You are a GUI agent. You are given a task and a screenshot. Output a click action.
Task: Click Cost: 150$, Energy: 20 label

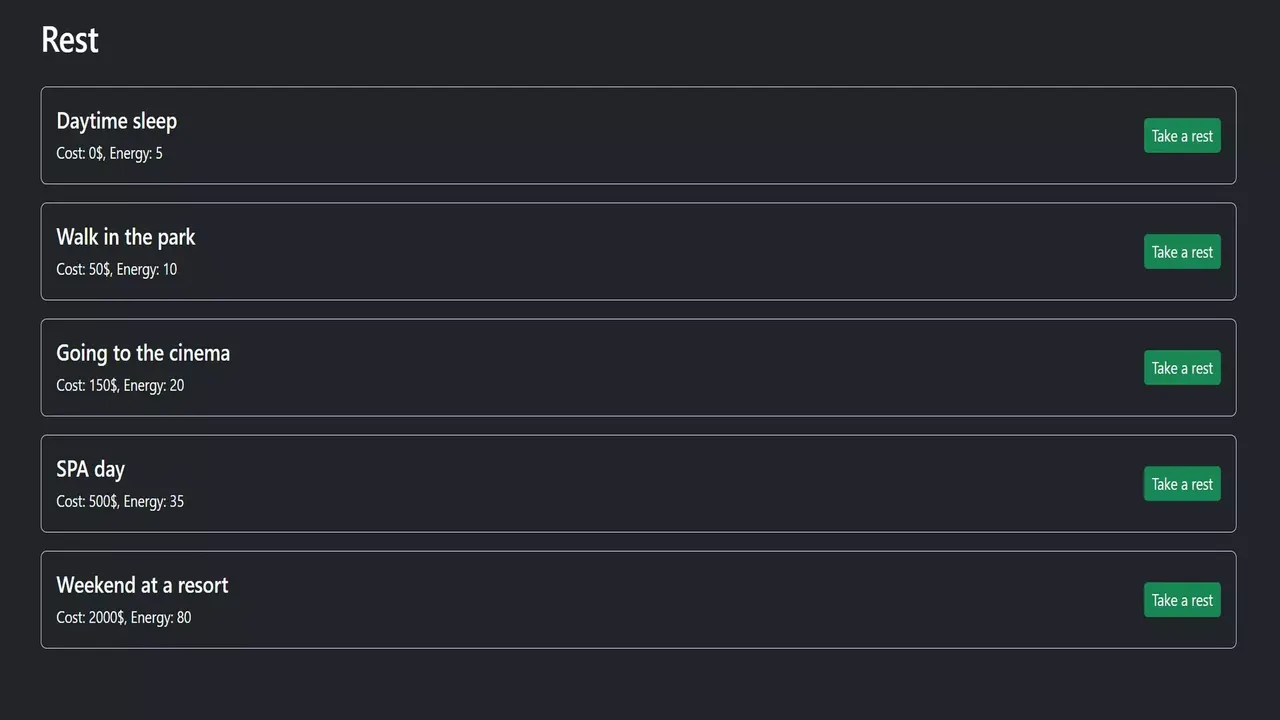[120, 385]
